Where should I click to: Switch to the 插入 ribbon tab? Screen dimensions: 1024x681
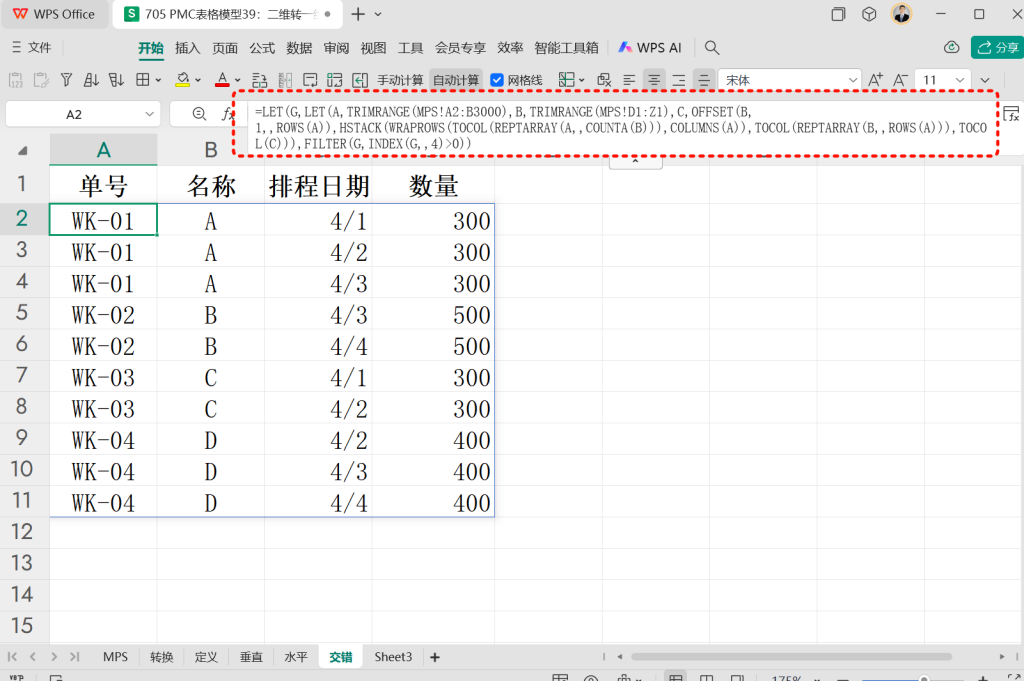(187, 48)
